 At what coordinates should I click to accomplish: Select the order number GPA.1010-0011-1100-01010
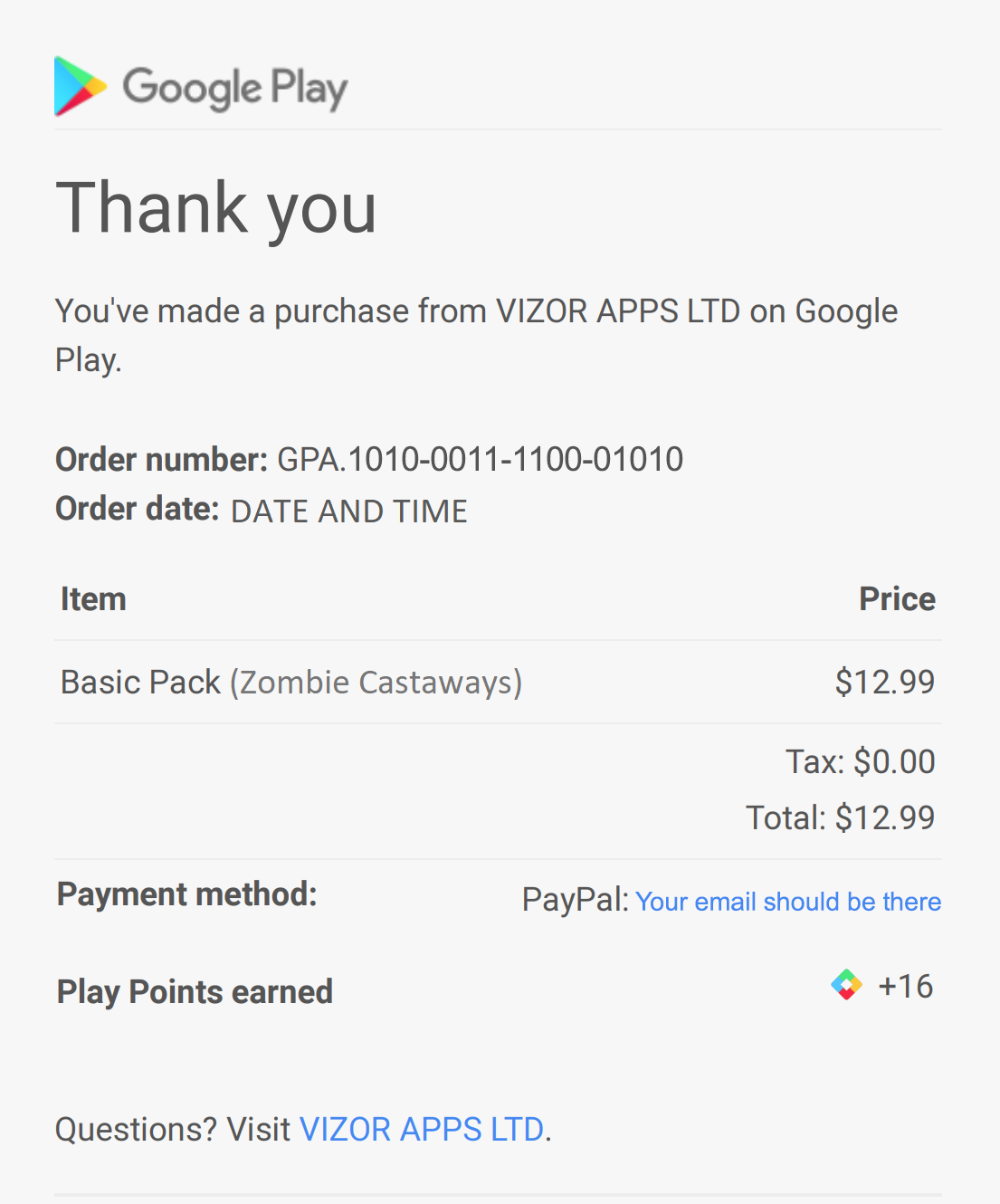pos(480,460)
